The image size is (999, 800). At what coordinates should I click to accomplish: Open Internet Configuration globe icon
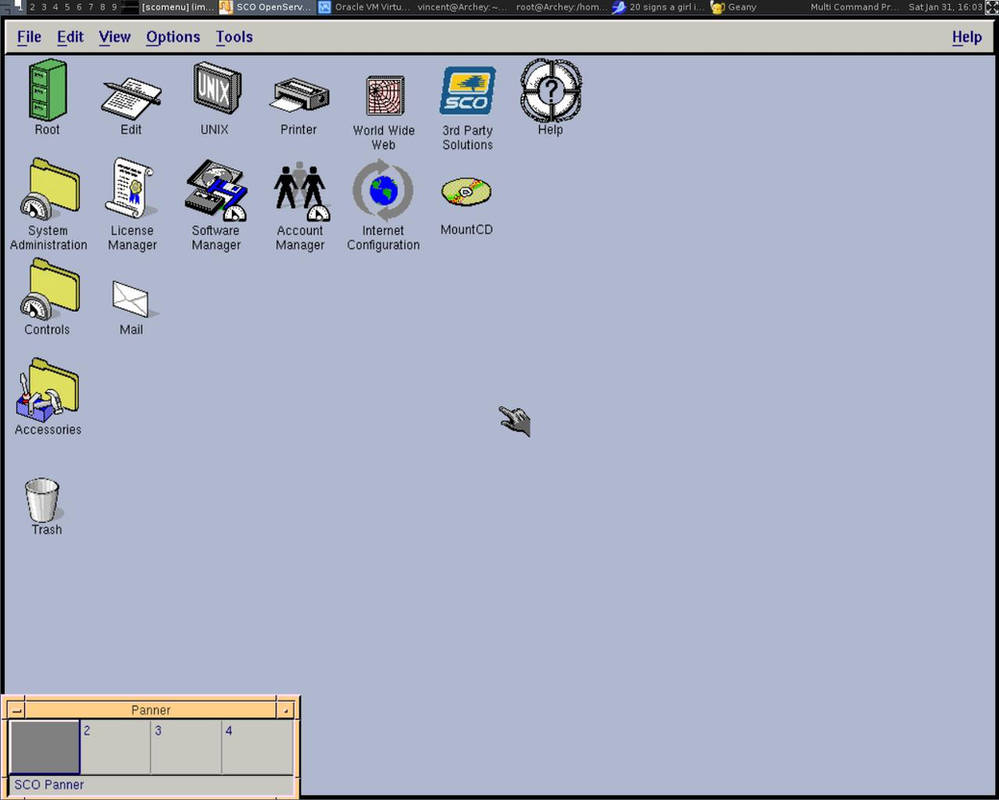coord(383,190)
